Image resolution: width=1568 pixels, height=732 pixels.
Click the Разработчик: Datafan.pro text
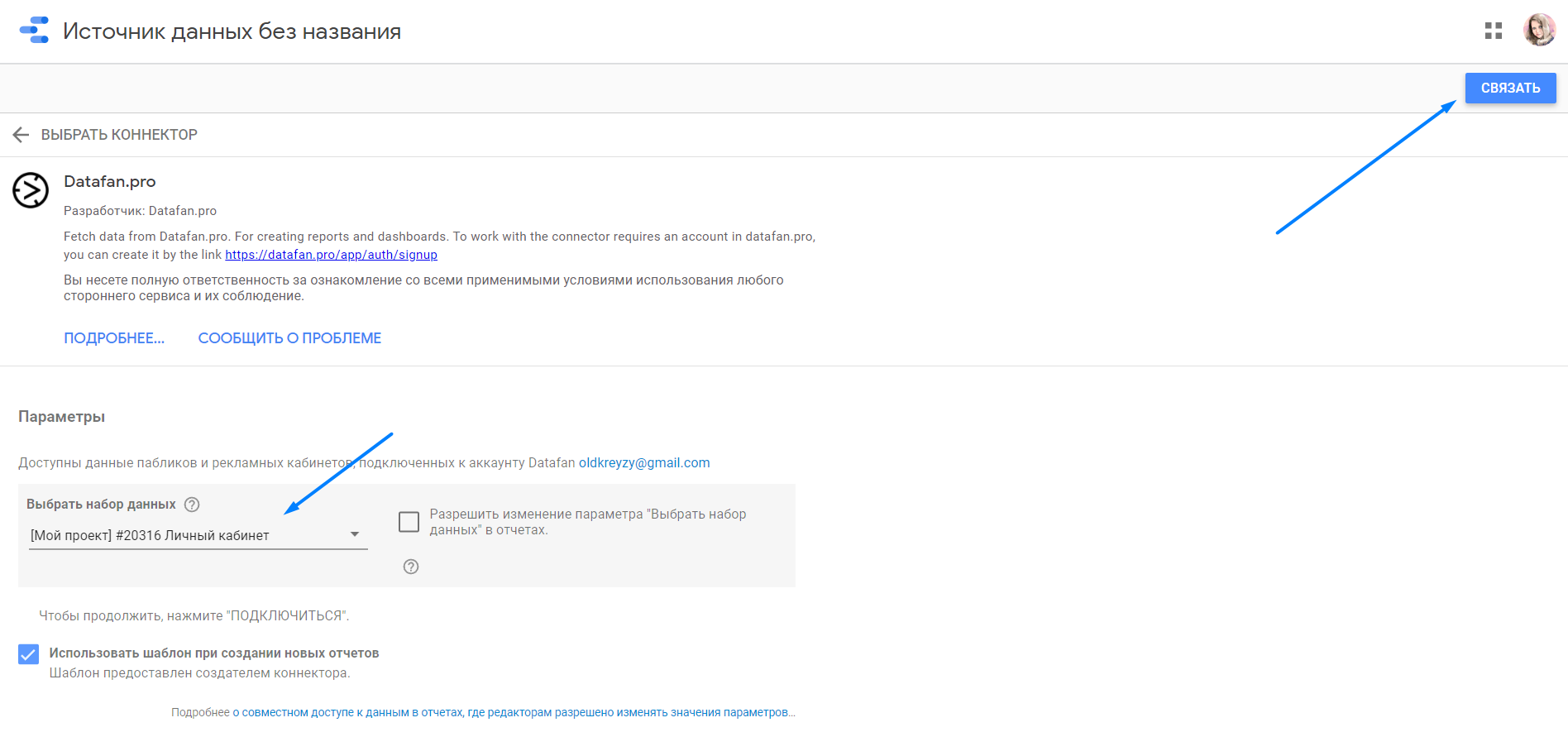(140, 211)
